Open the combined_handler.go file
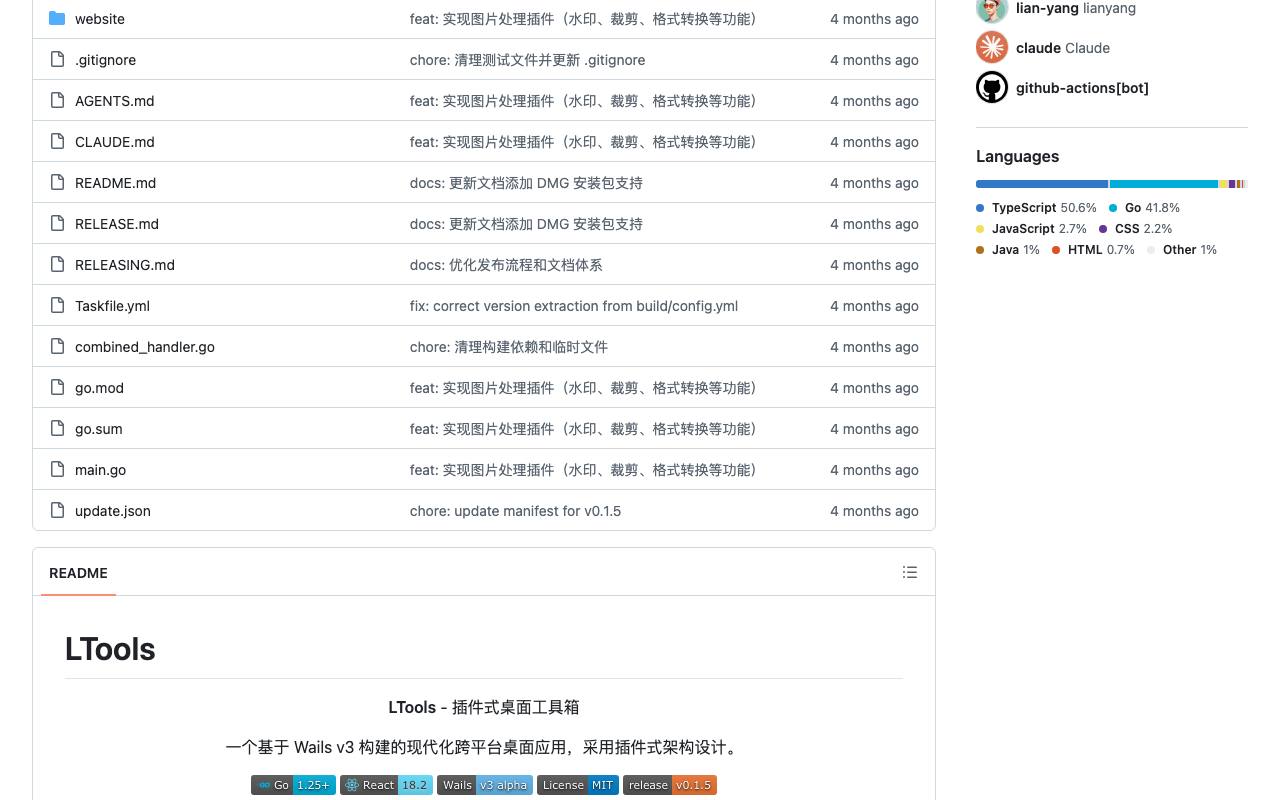The width and height of the screenshot is (1280, 800). coord(145,347)
